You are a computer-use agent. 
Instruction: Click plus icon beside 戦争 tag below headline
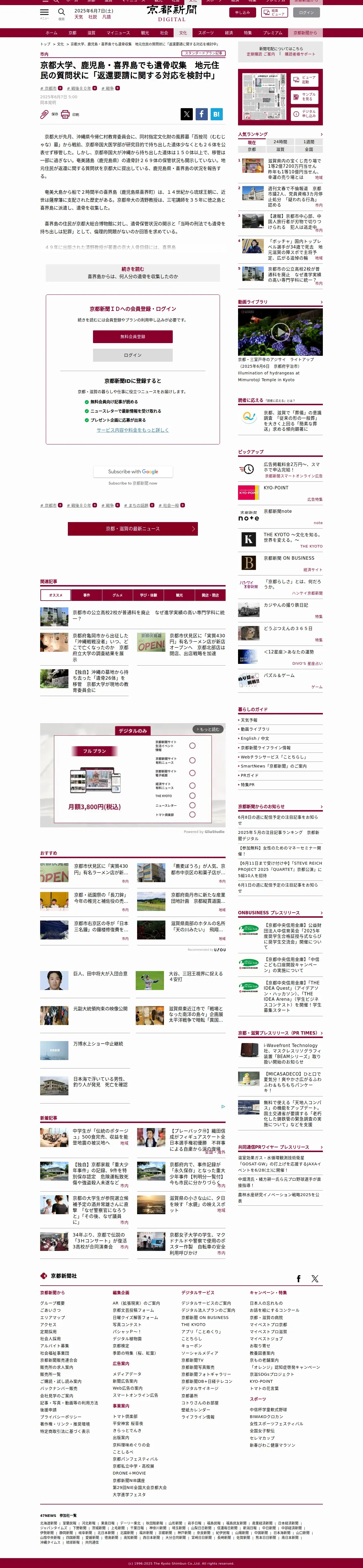(118, 88)
